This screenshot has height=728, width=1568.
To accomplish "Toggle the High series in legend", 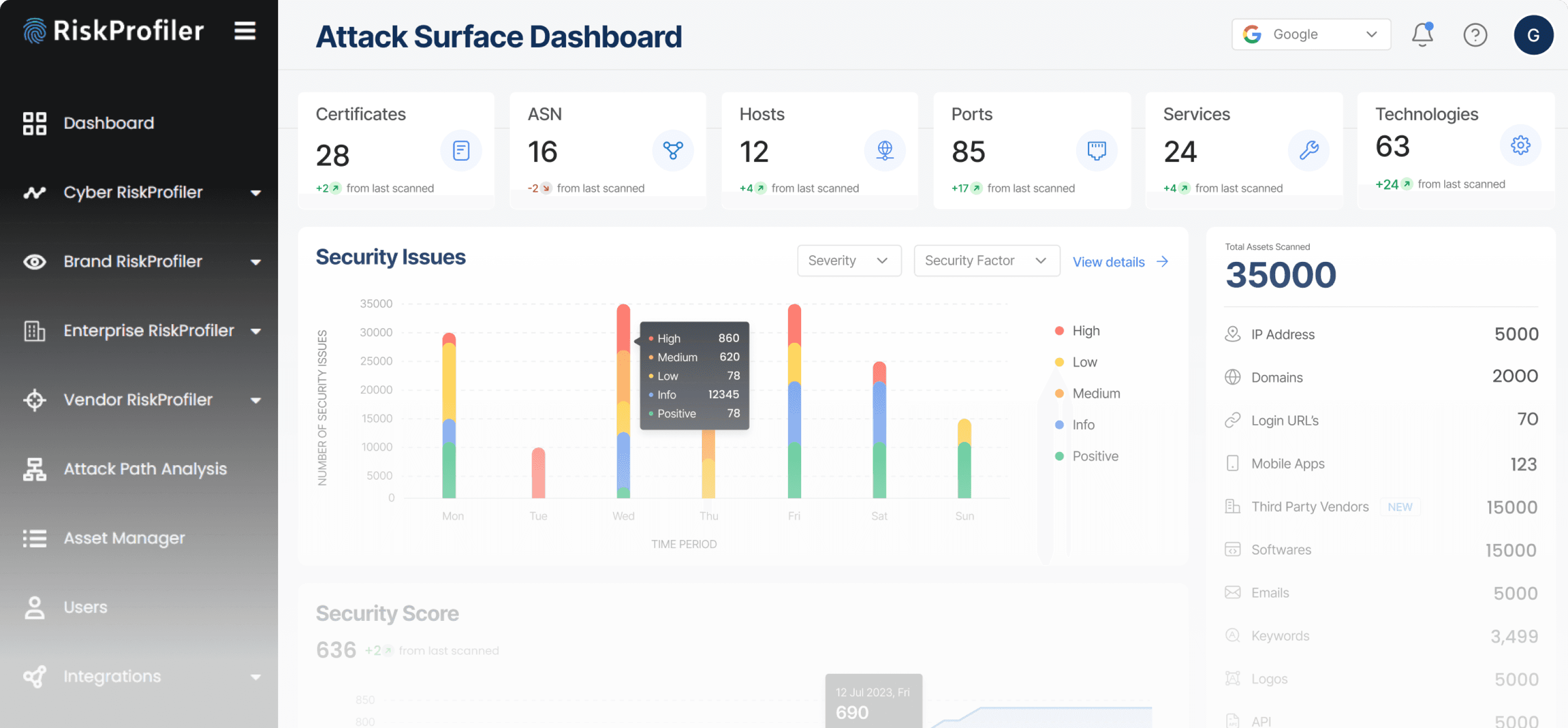I will (1085, 331).
